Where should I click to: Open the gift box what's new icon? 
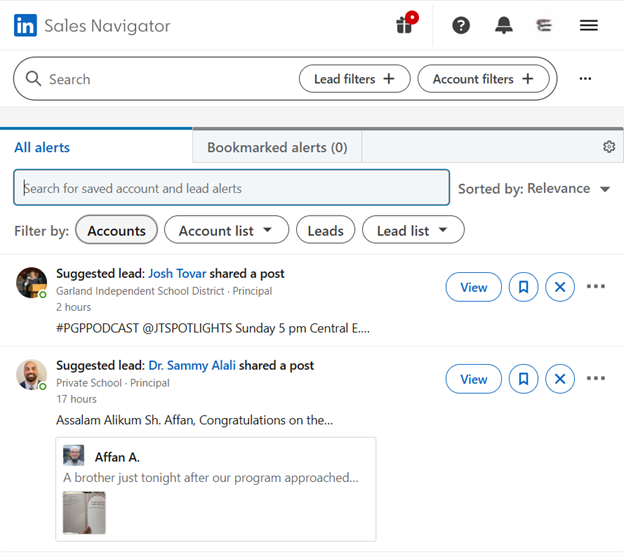pos(407,23)
